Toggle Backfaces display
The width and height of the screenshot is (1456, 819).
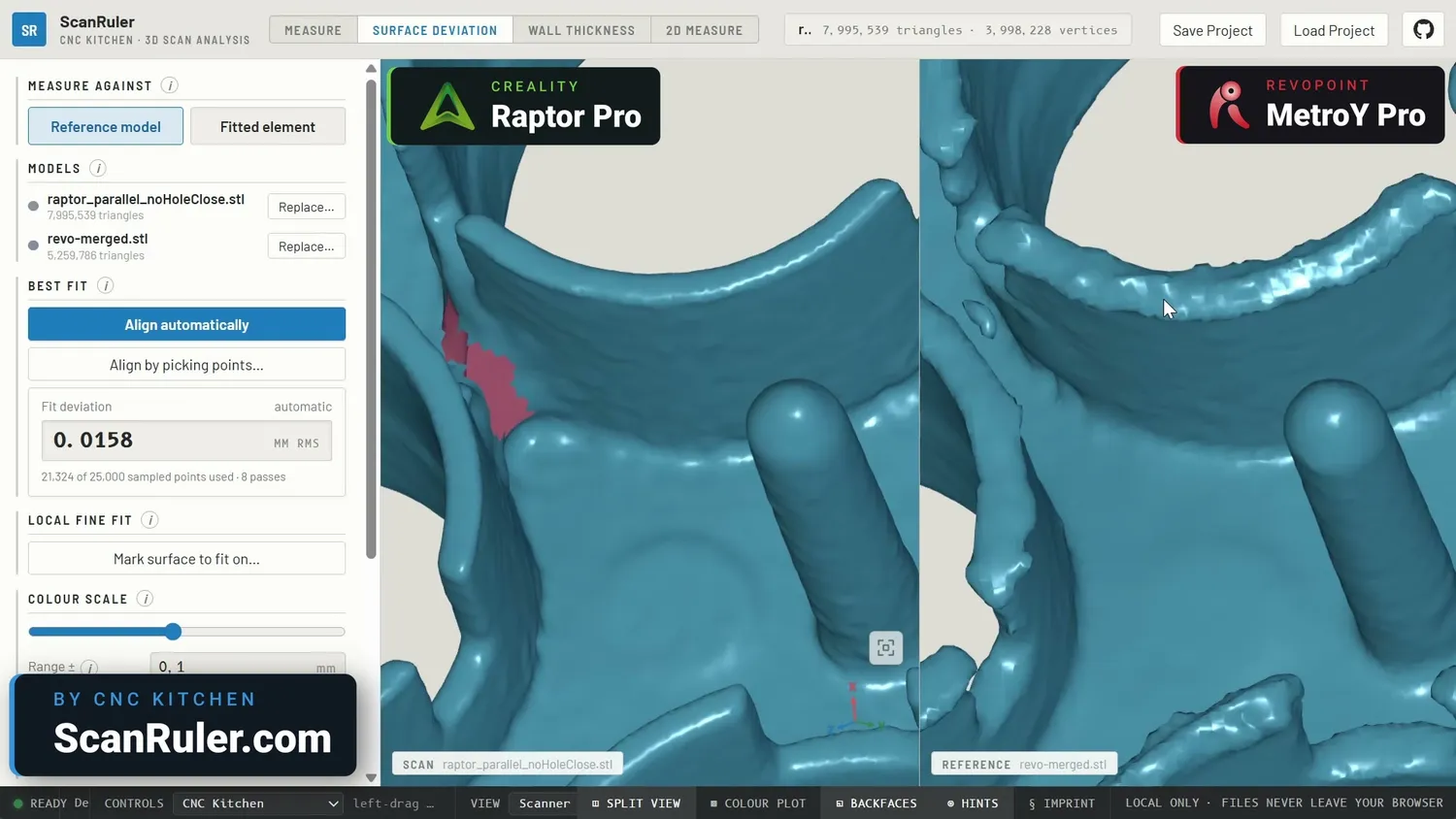tap(876, 803)
